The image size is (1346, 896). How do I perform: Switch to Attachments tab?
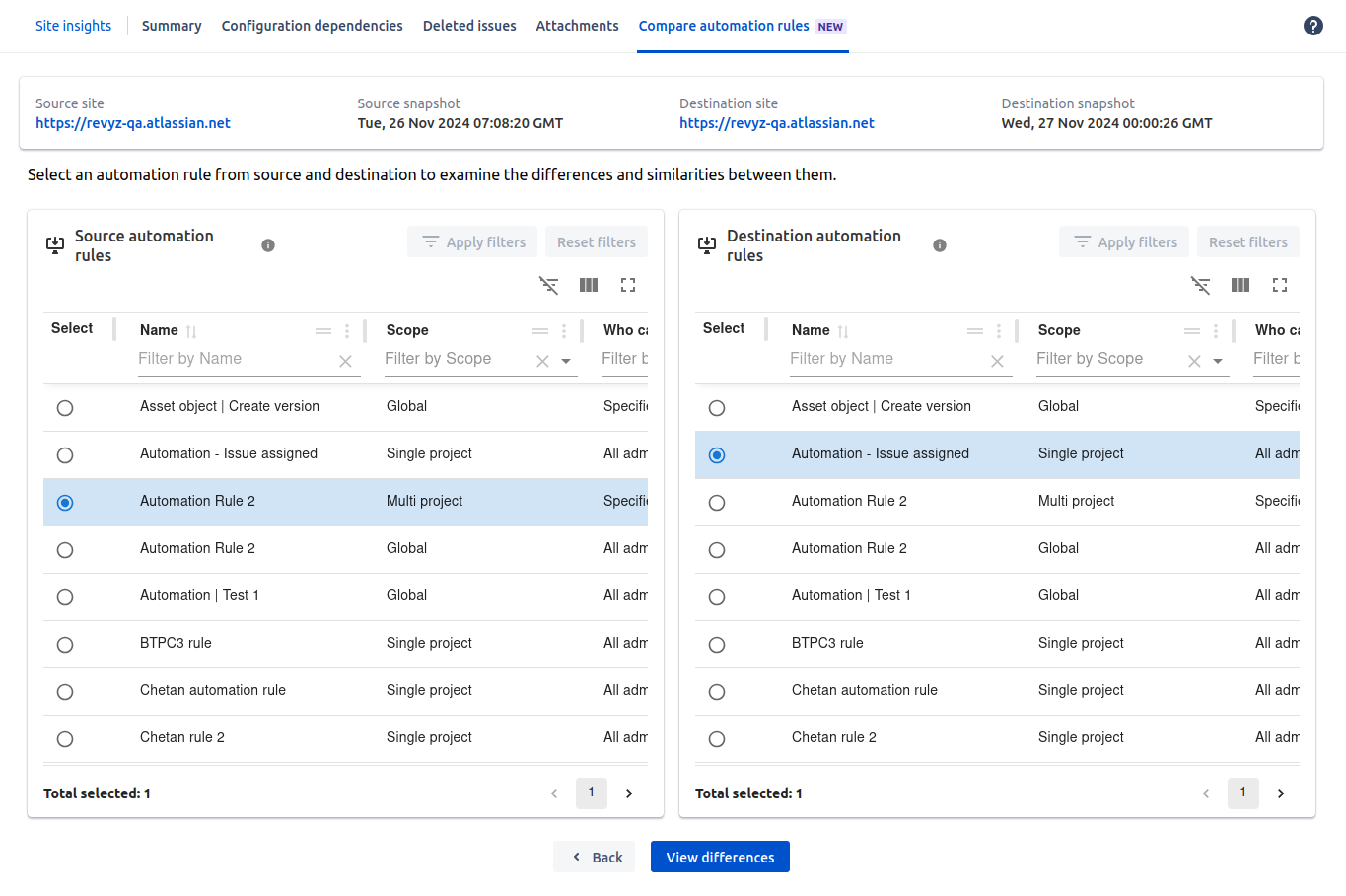point(577,26)
